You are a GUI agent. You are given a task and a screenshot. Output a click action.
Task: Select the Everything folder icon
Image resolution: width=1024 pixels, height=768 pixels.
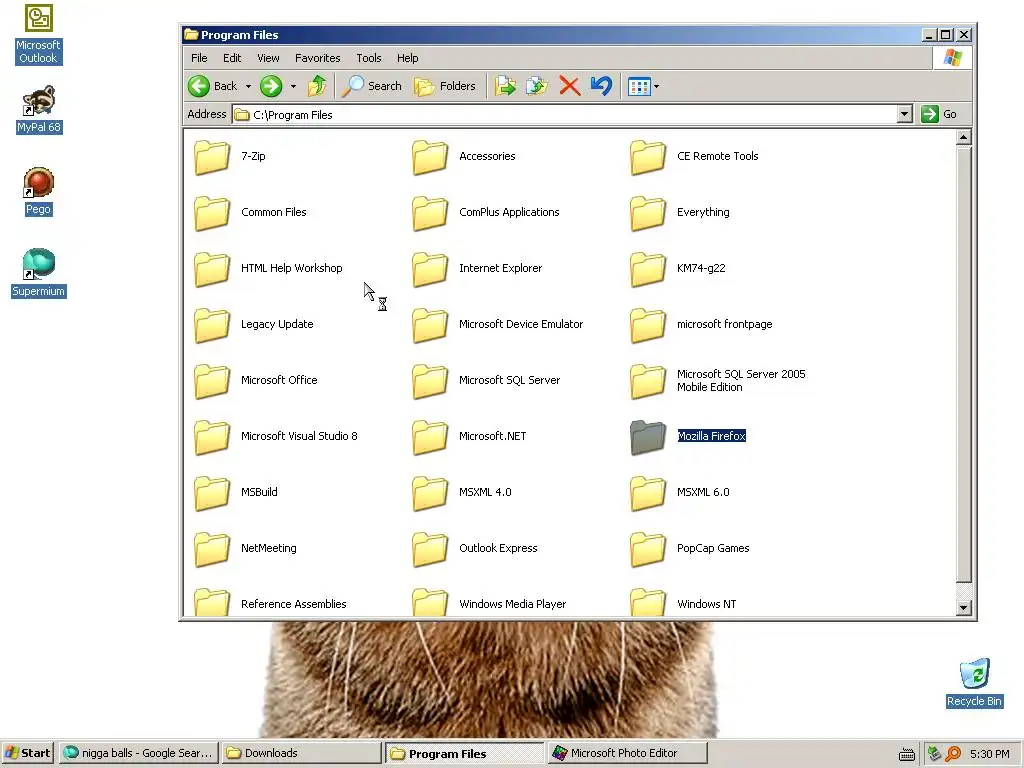coord(648,213)
